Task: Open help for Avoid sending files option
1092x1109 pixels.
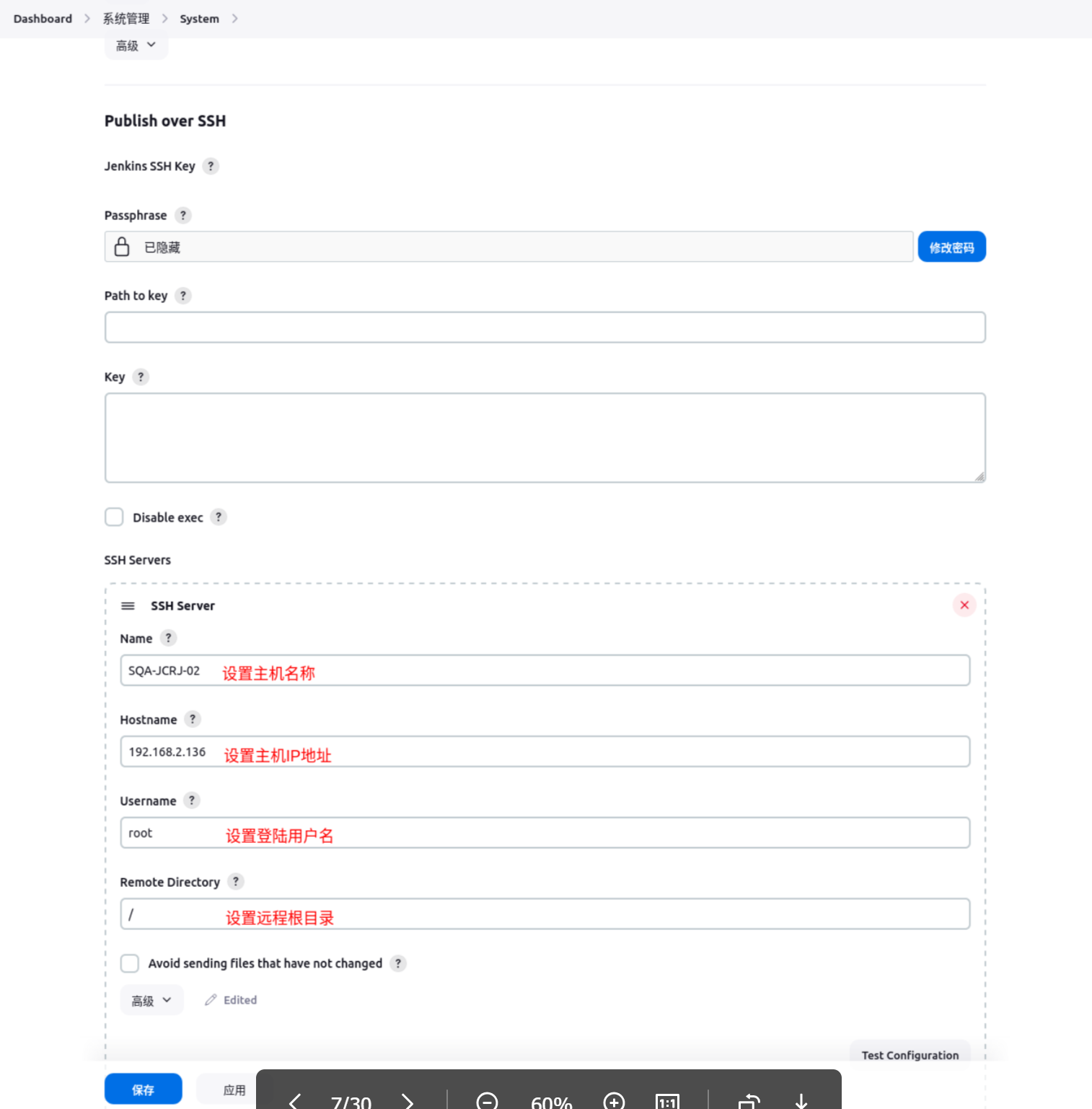Action: point(398,963)
